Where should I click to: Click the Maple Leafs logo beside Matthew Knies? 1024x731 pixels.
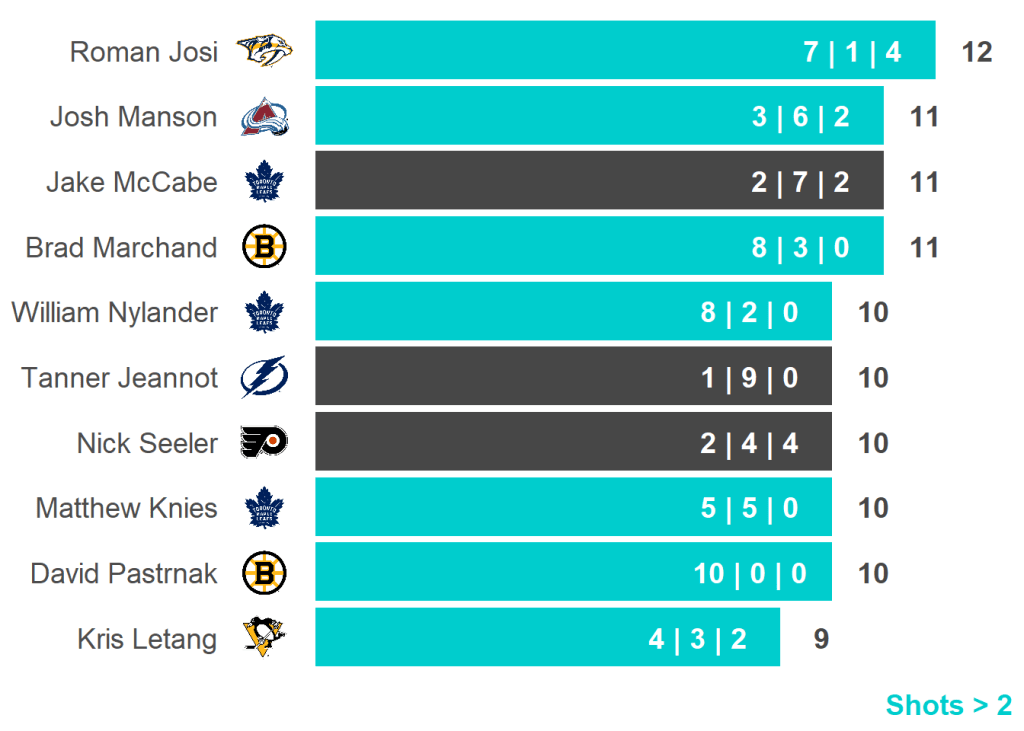pyautogui.click(x=265, y=508)
